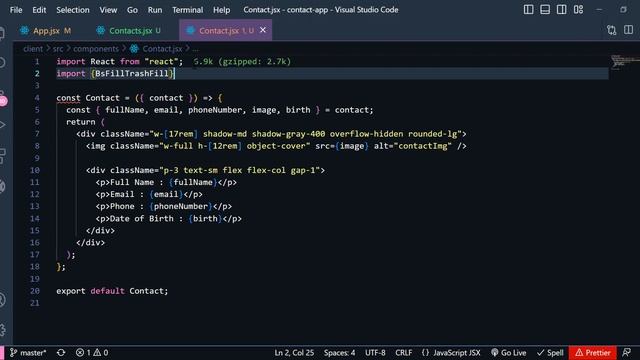Screen dimensions: 640x360
Task: Start the server with Go Live
Action: (509, 353)
